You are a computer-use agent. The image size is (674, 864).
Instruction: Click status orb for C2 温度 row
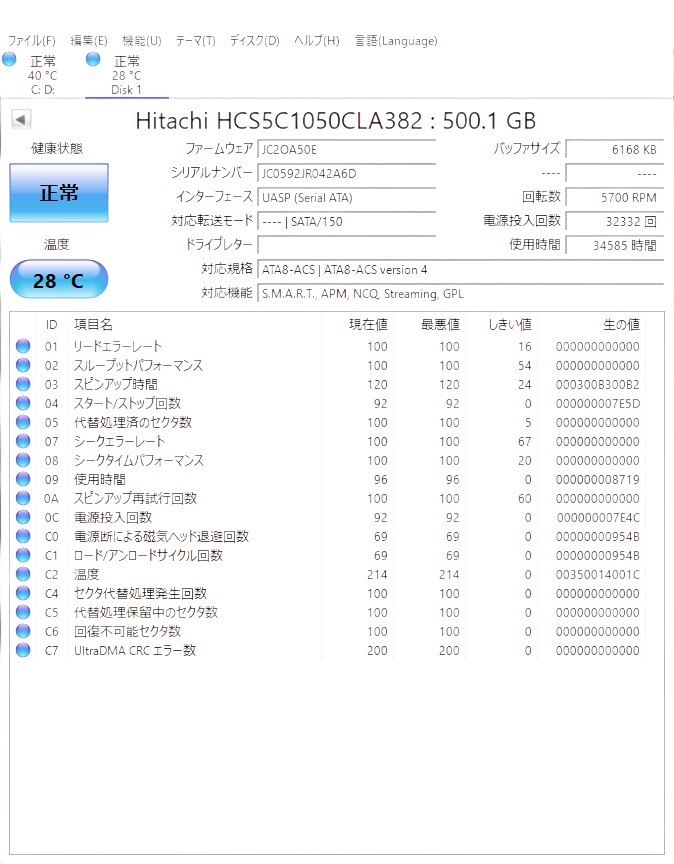coord(23,574)
